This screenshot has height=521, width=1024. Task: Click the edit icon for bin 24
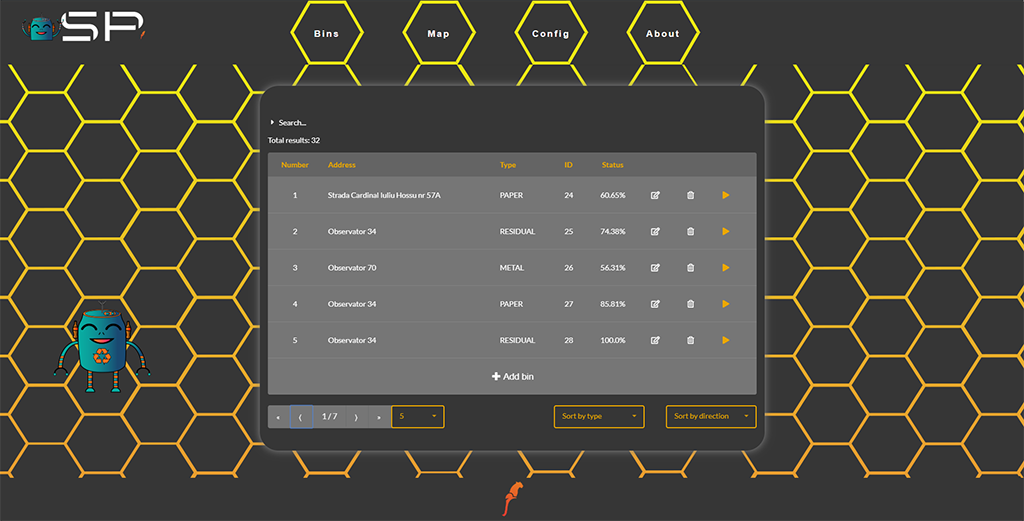(x=655, y=195)
